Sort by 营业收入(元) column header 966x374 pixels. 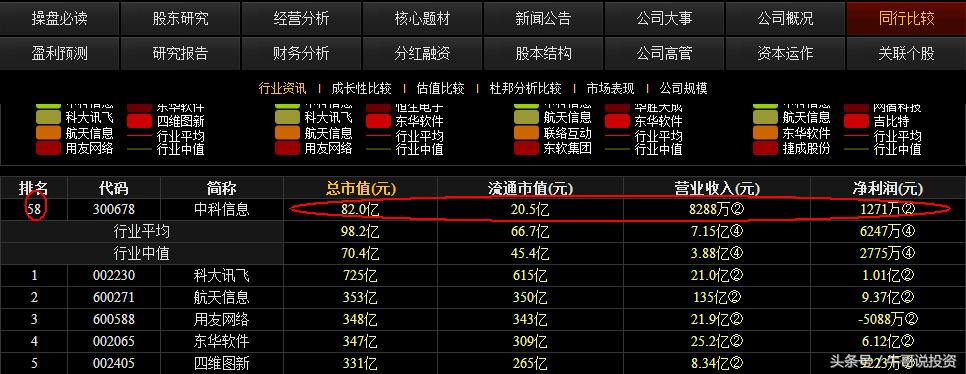click(717, 189)
